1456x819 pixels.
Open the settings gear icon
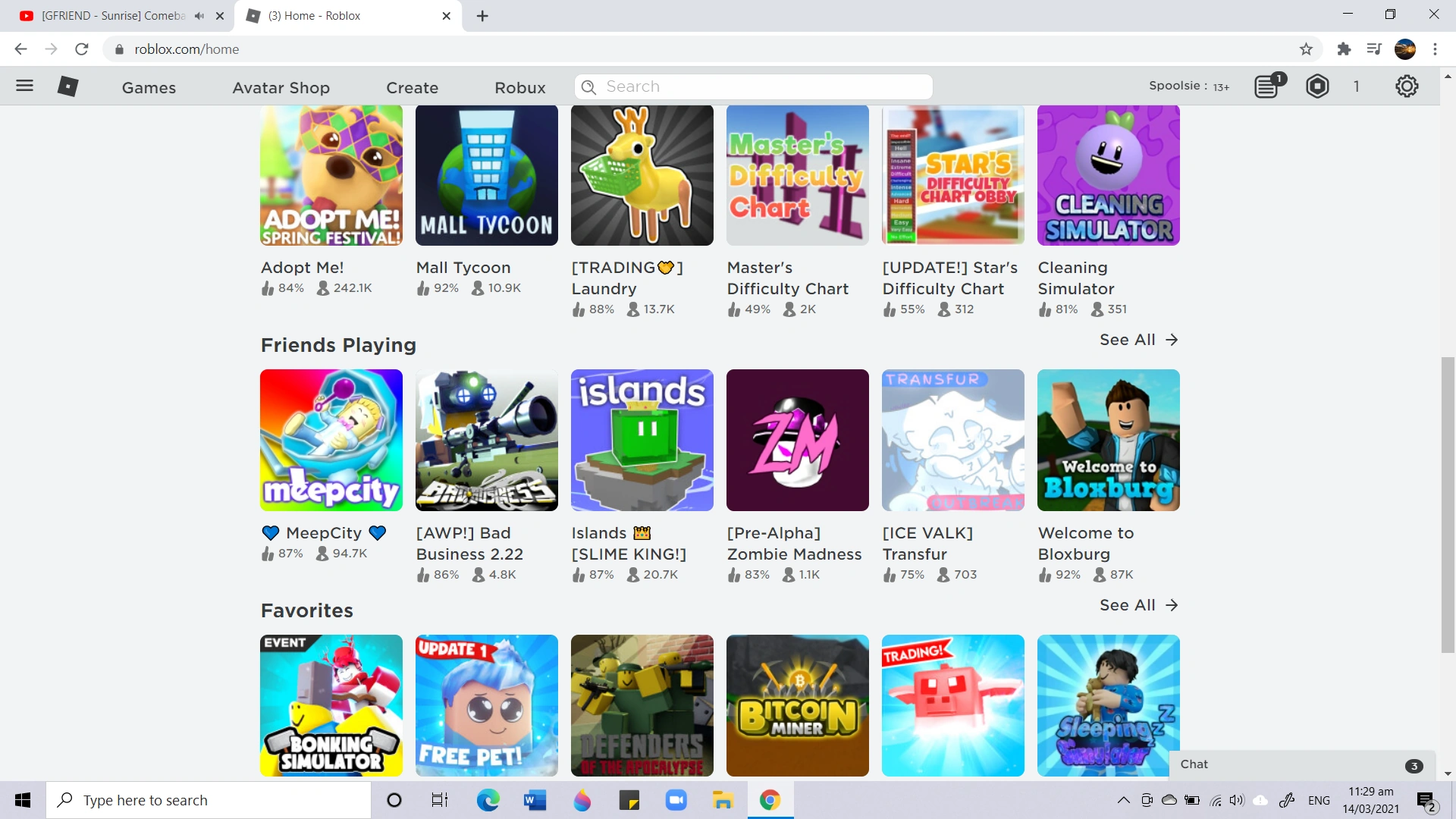pyautogui.click(x=1407, y=86)
